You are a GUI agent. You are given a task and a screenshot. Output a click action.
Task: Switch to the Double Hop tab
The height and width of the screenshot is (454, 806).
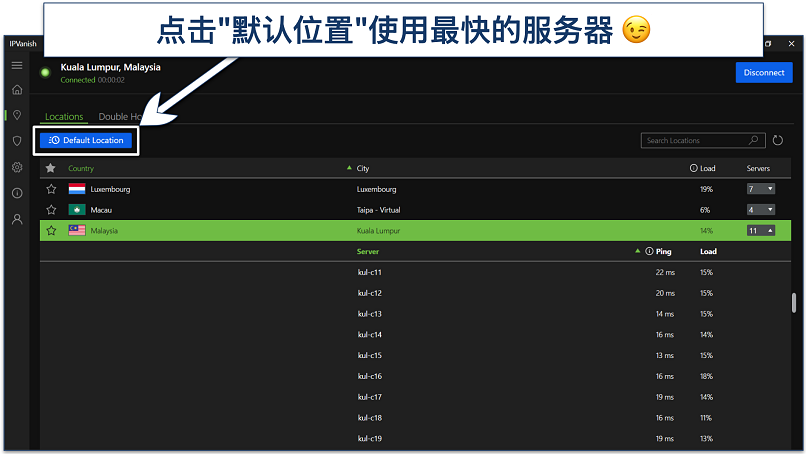(119, 117)
